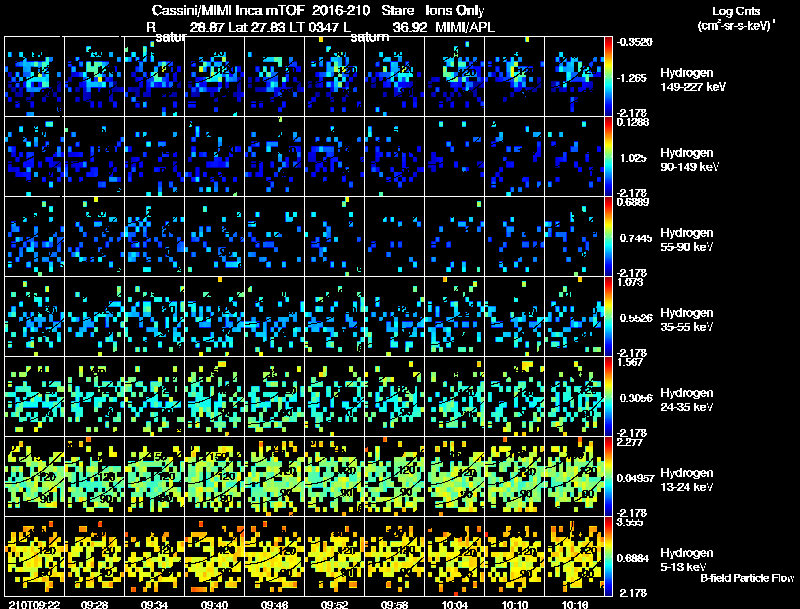Click the color bar for Hydrogen 55-90 keV
The width and height of the screenshot is (800, 609).
coord(608,236)
